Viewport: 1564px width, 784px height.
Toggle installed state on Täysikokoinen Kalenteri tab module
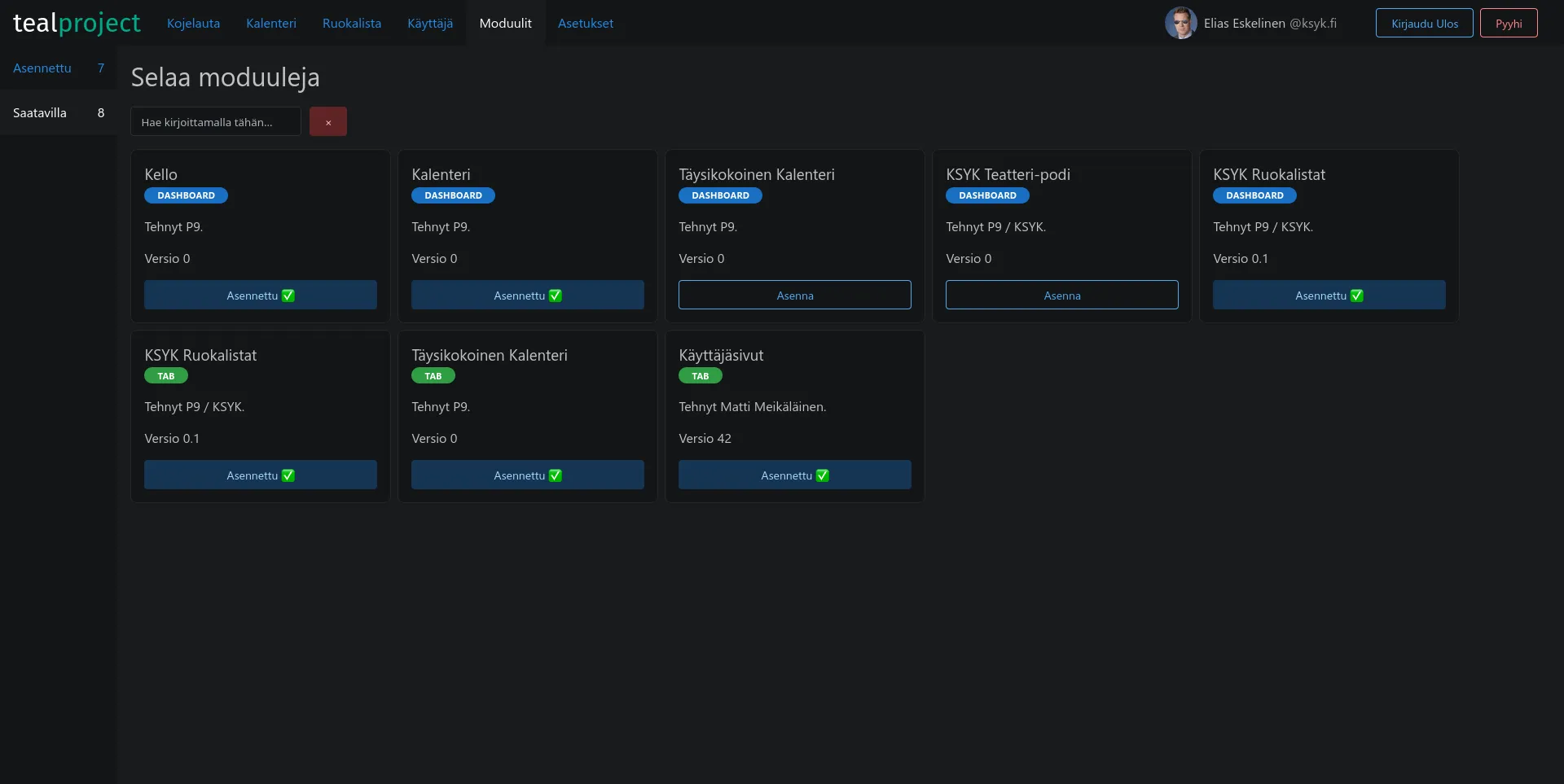pos(527,475)
